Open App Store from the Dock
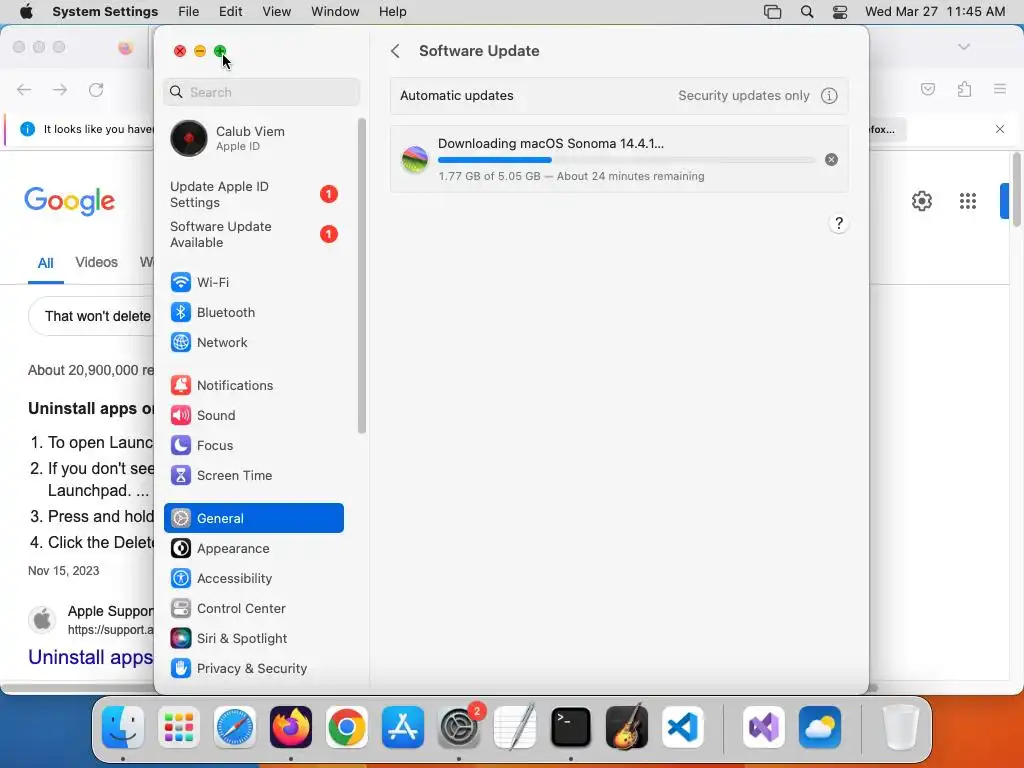The width and height of the screenshot is (1024, 768). tap(403, 727)
